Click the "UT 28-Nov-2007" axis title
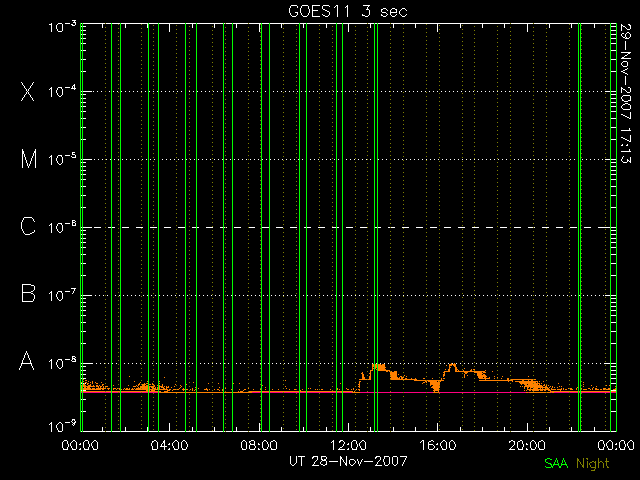This screenshot has width=640, height=480. tap(348, 461)
